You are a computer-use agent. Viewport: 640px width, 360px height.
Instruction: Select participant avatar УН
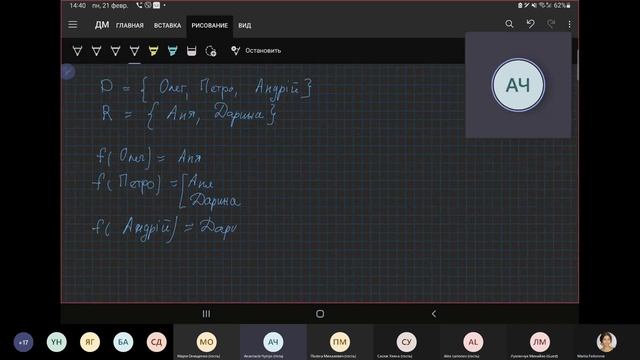point(57,342)
